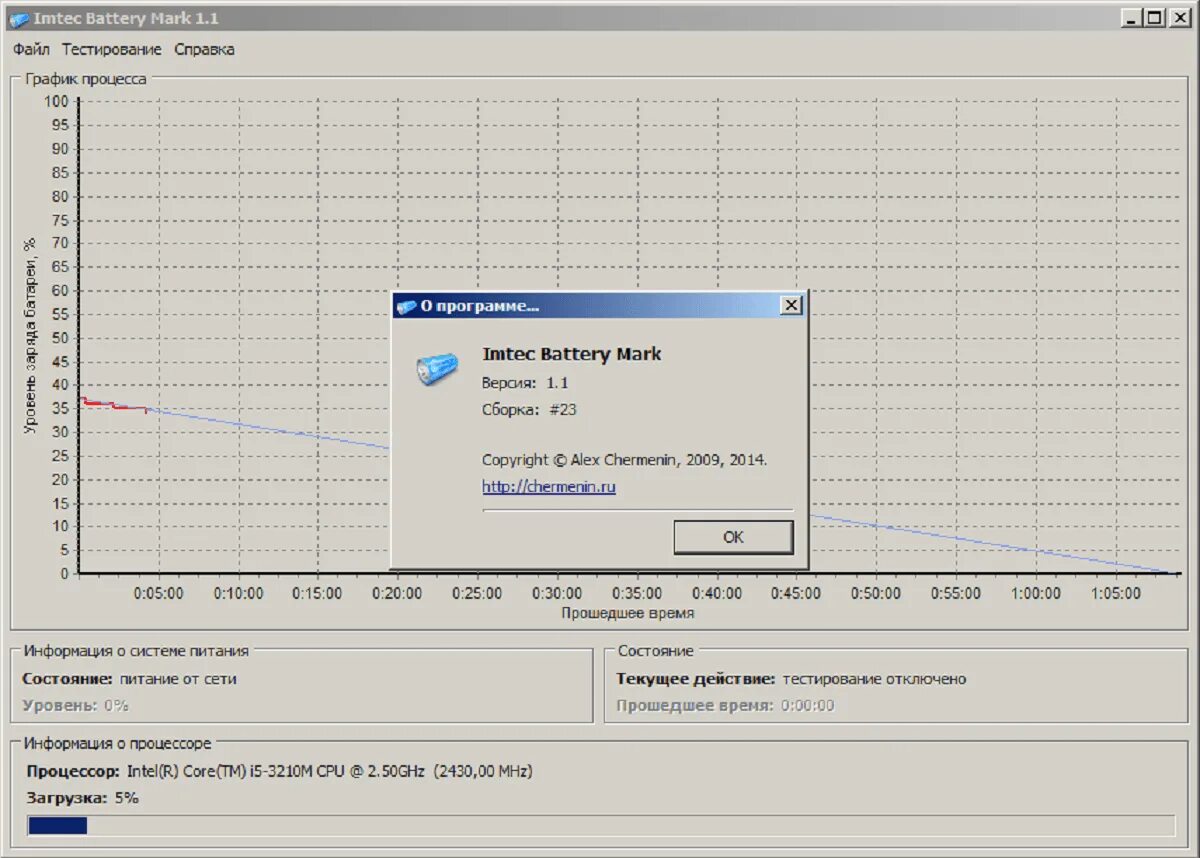Viewport: 1200px width, 858px height.
Task: Click the Информация о системе питания label
Action: click(x=136, y=650)
